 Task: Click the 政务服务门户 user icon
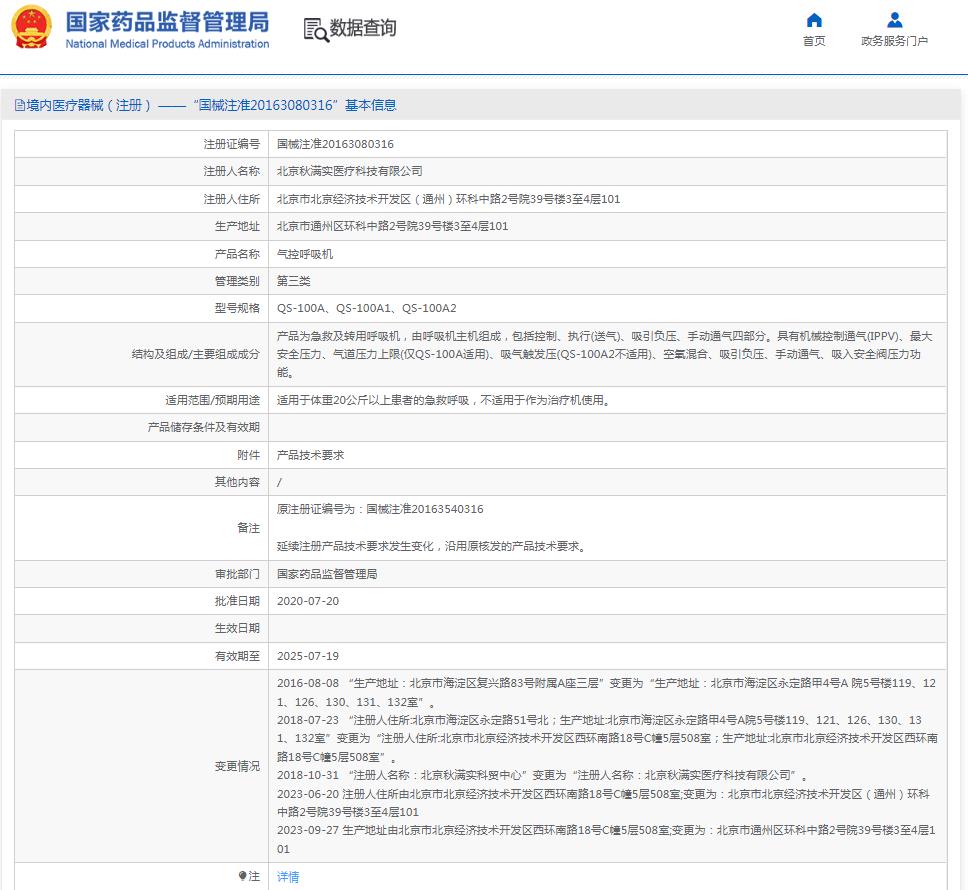click(894, 20)
